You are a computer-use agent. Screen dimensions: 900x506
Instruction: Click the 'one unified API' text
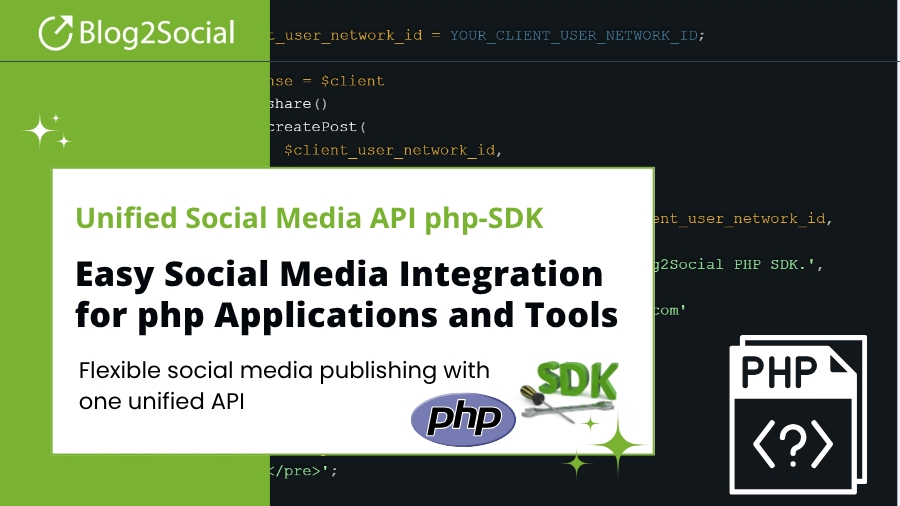pyautogui.click(x=162, y=401)
